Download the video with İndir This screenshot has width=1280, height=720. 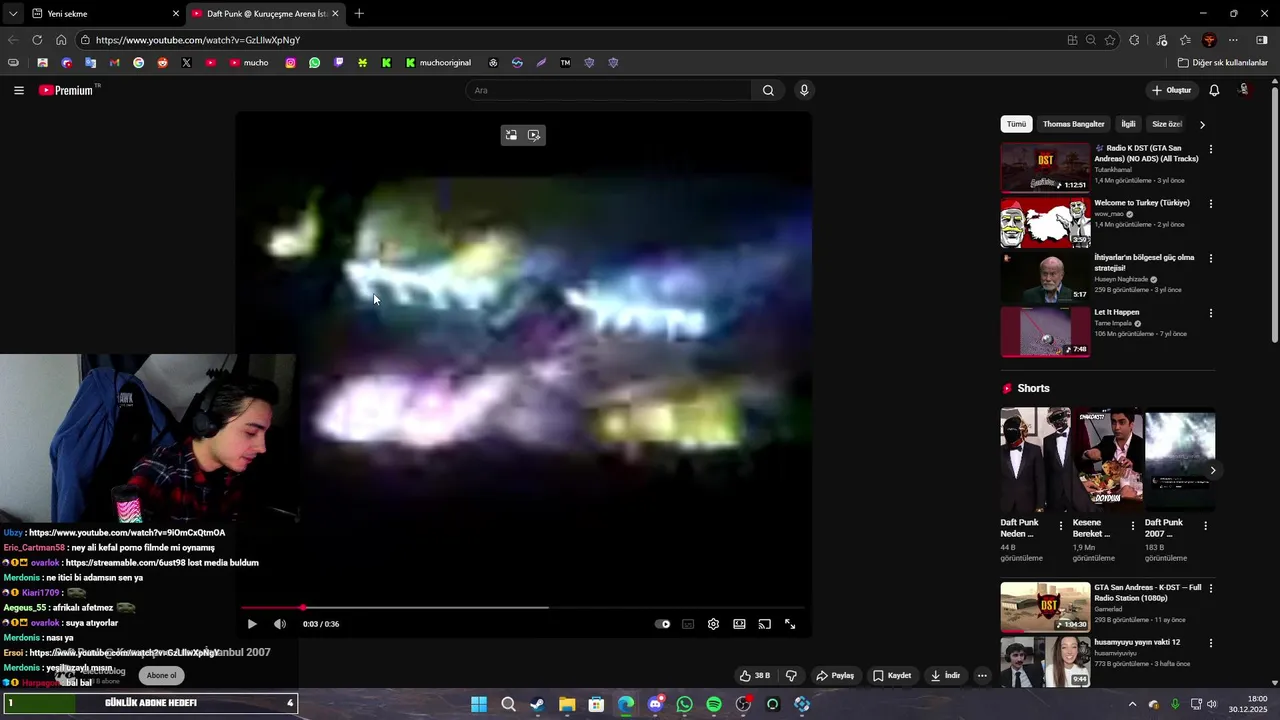945,676
